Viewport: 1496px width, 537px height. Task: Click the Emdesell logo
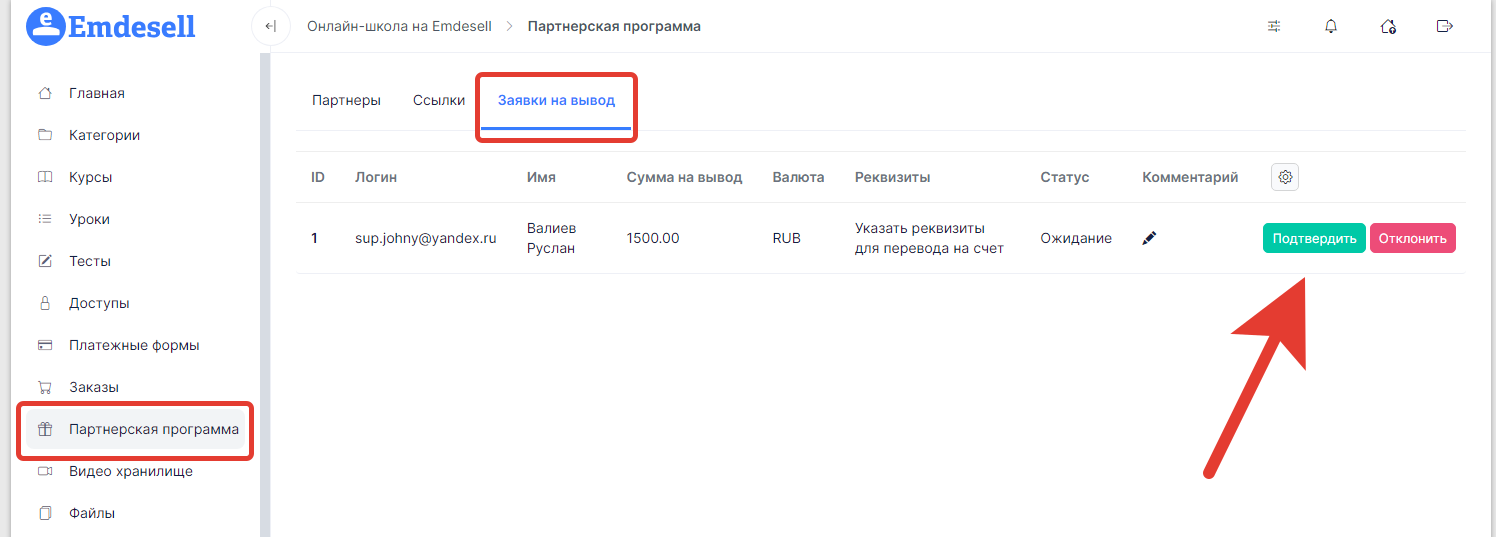coord(110,26)
